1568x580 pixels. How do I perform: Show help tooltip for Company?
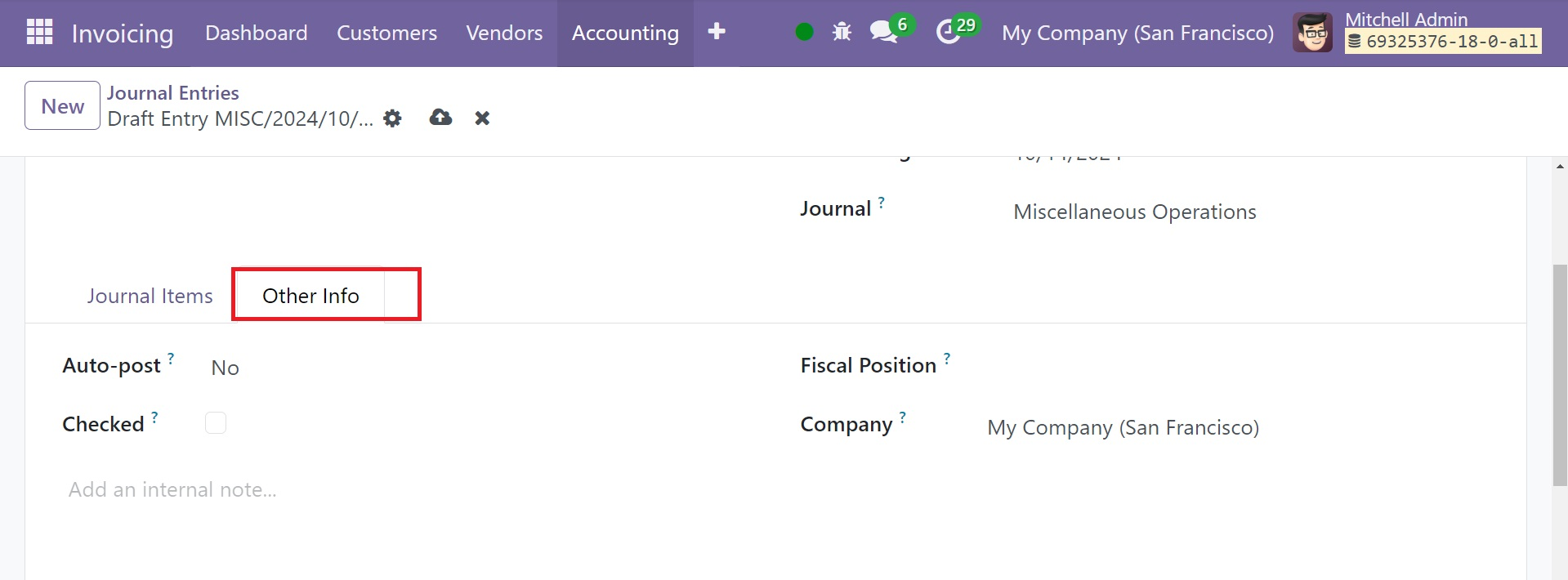pos(903,417)
